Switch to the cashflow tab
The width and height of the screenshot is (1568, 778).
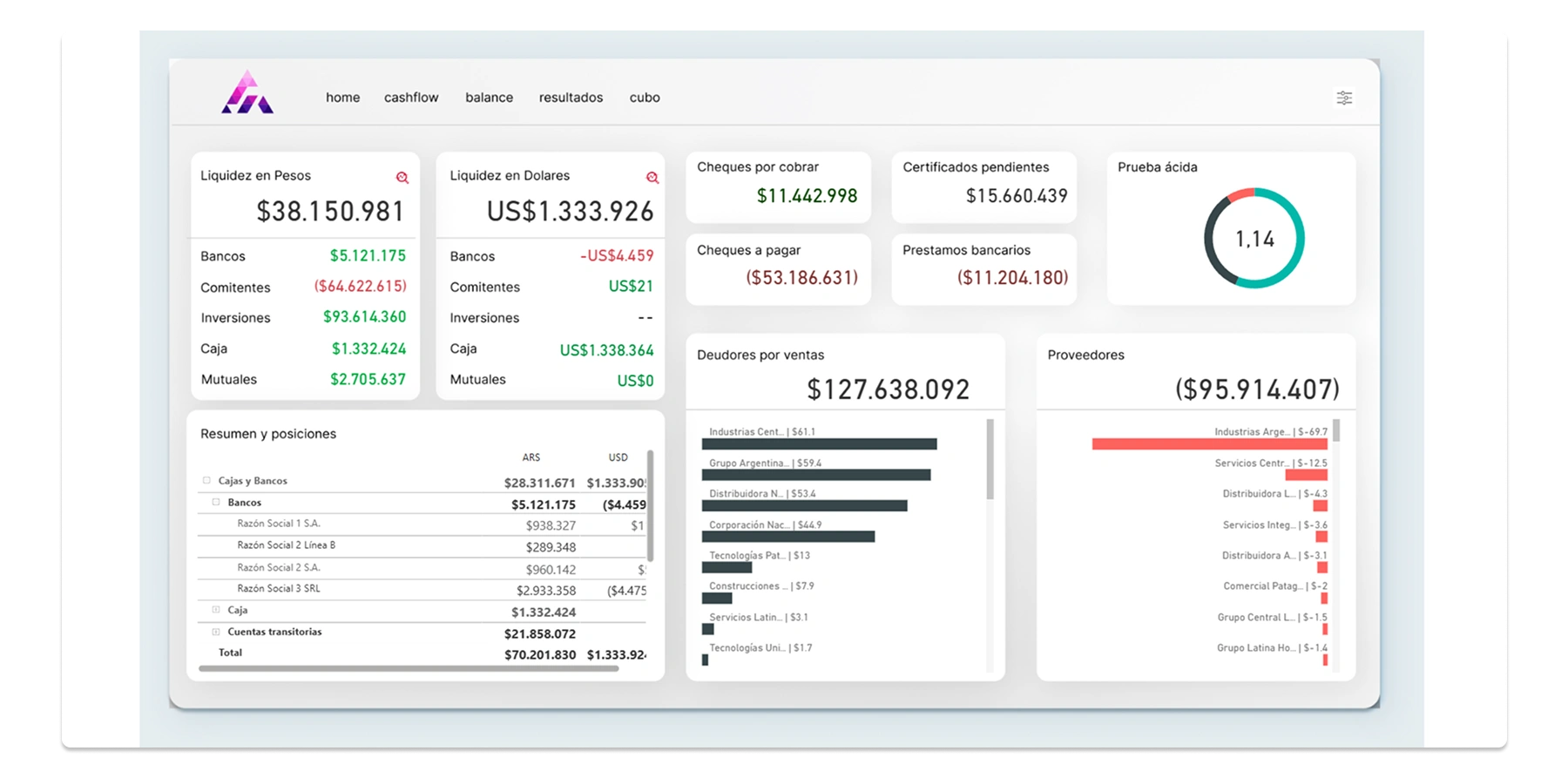click(x=411, y=98)
